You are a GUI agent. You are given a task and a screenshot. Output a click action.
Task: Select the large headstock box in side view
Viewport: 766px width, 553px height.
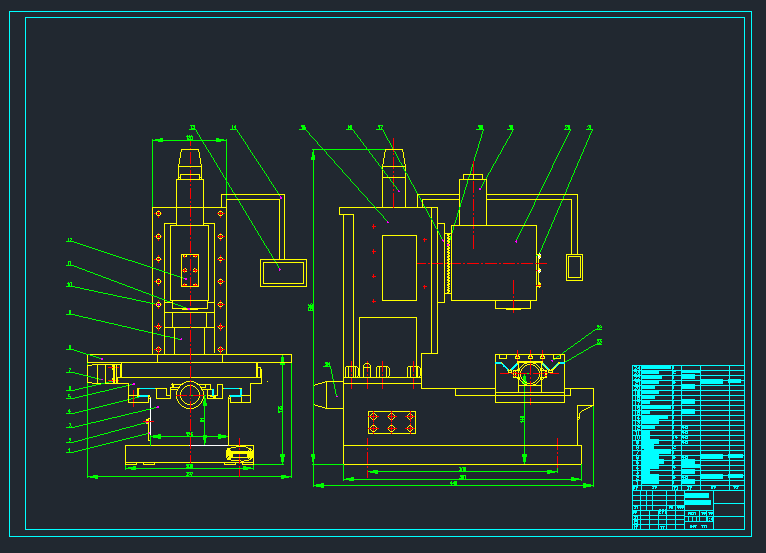[494, 263]
